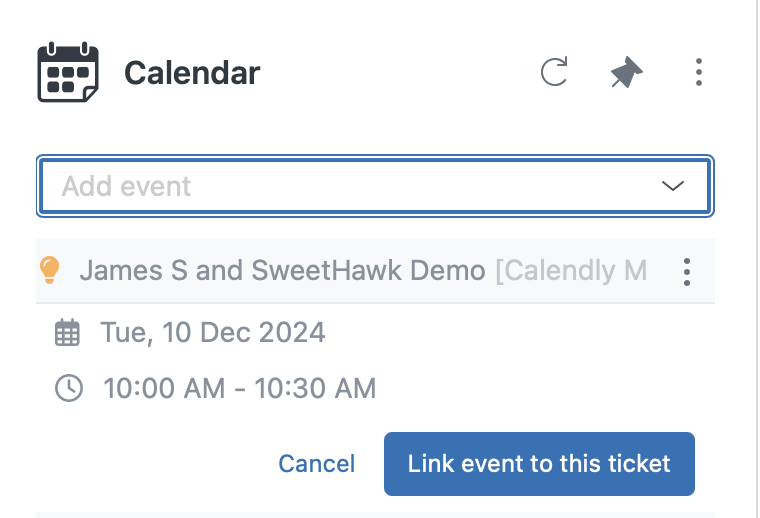The width and height of the screenshot is (760, 518).
Task: Refresh the Calendar panel
Action: pos(554,72)
